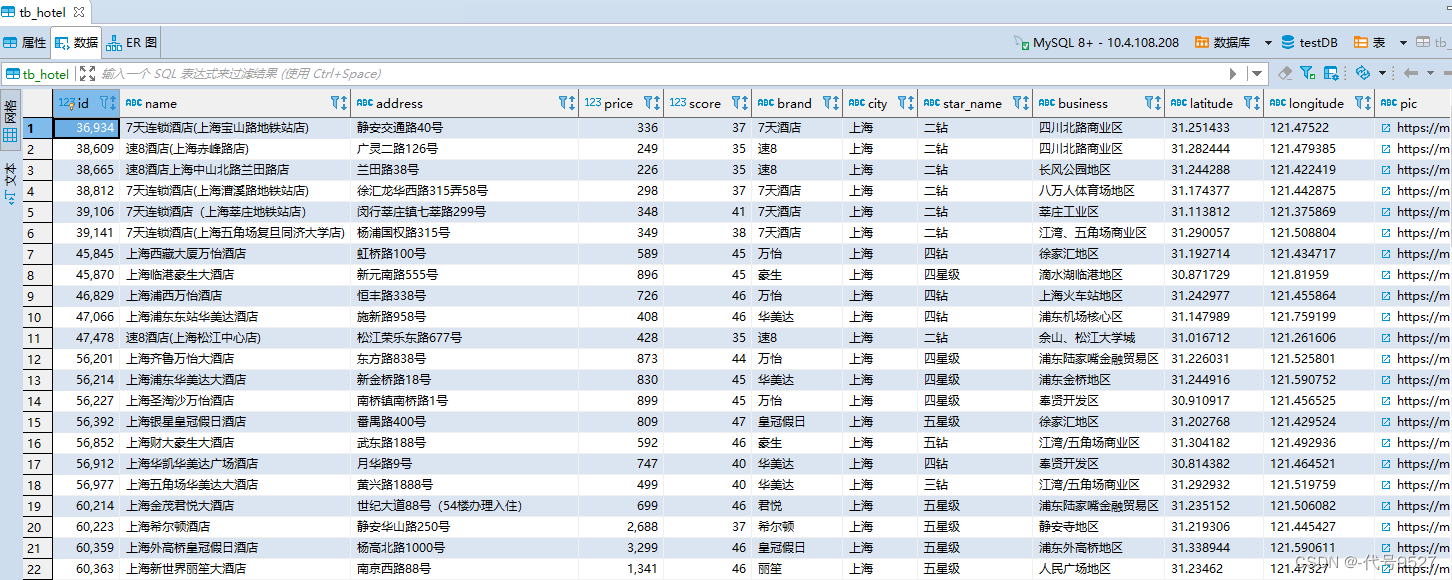Click the SQL filter expression input field
Screen dimensions: 1452x580
pos(660,73)
